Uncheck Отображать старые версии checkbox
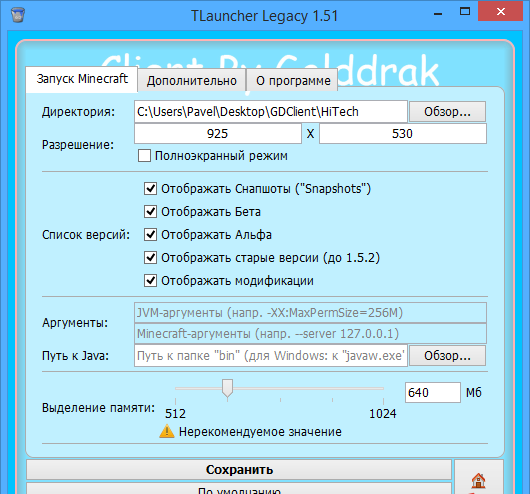Image resolution: width=530 pixels, height=494 pixels. (x=150, y=258)
